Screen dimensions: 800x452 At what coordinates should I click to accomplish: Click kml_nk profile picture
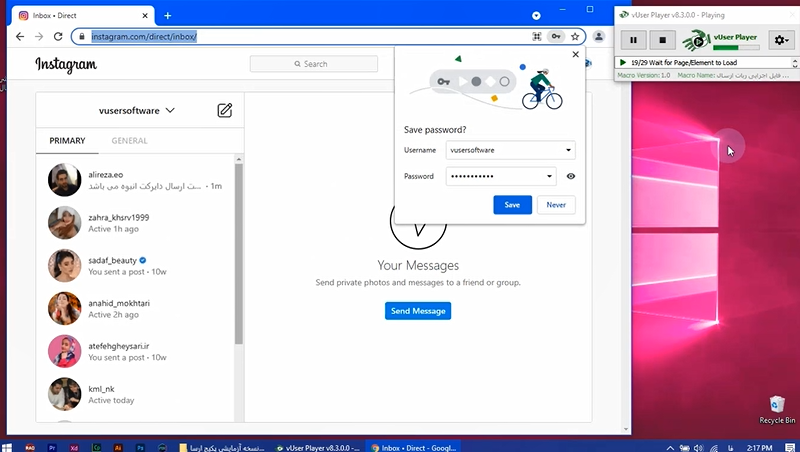pyautogui.click(x=64, y=394)
